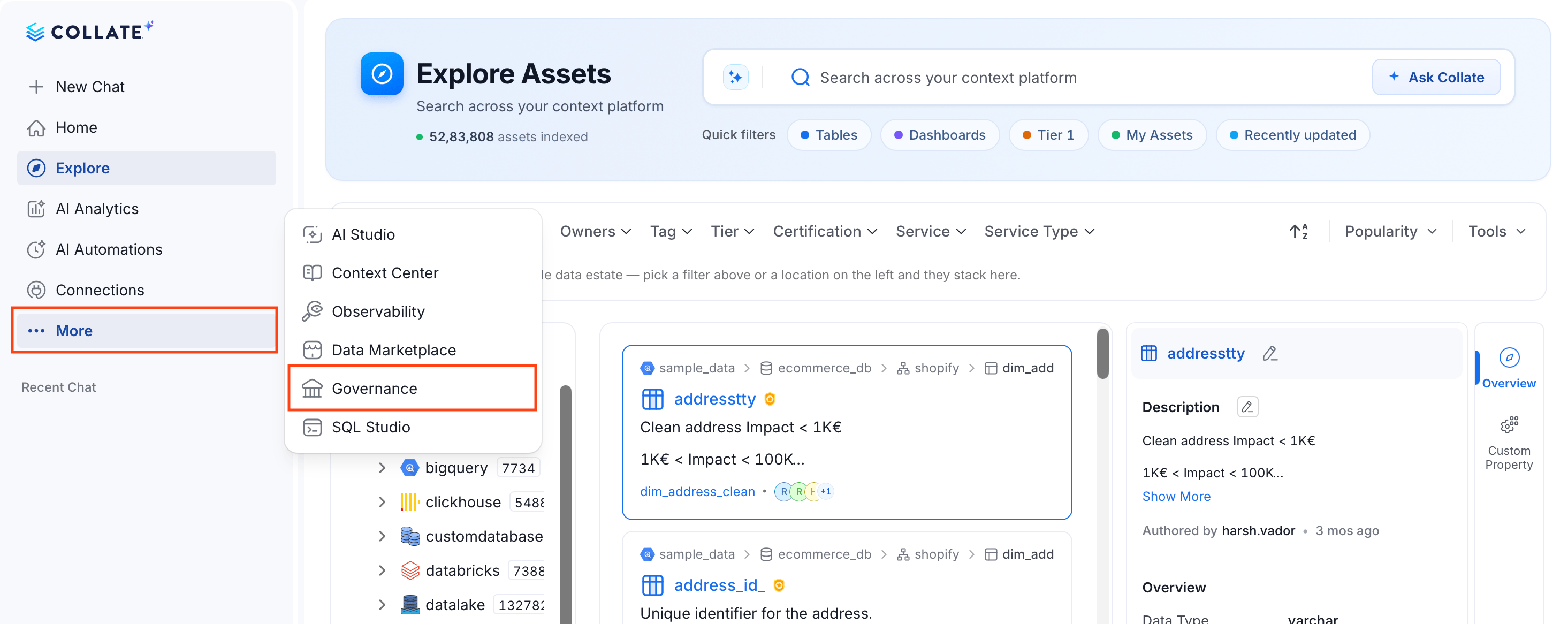
Task: Click the Ask Collate button
Action: click(1436, 77)
